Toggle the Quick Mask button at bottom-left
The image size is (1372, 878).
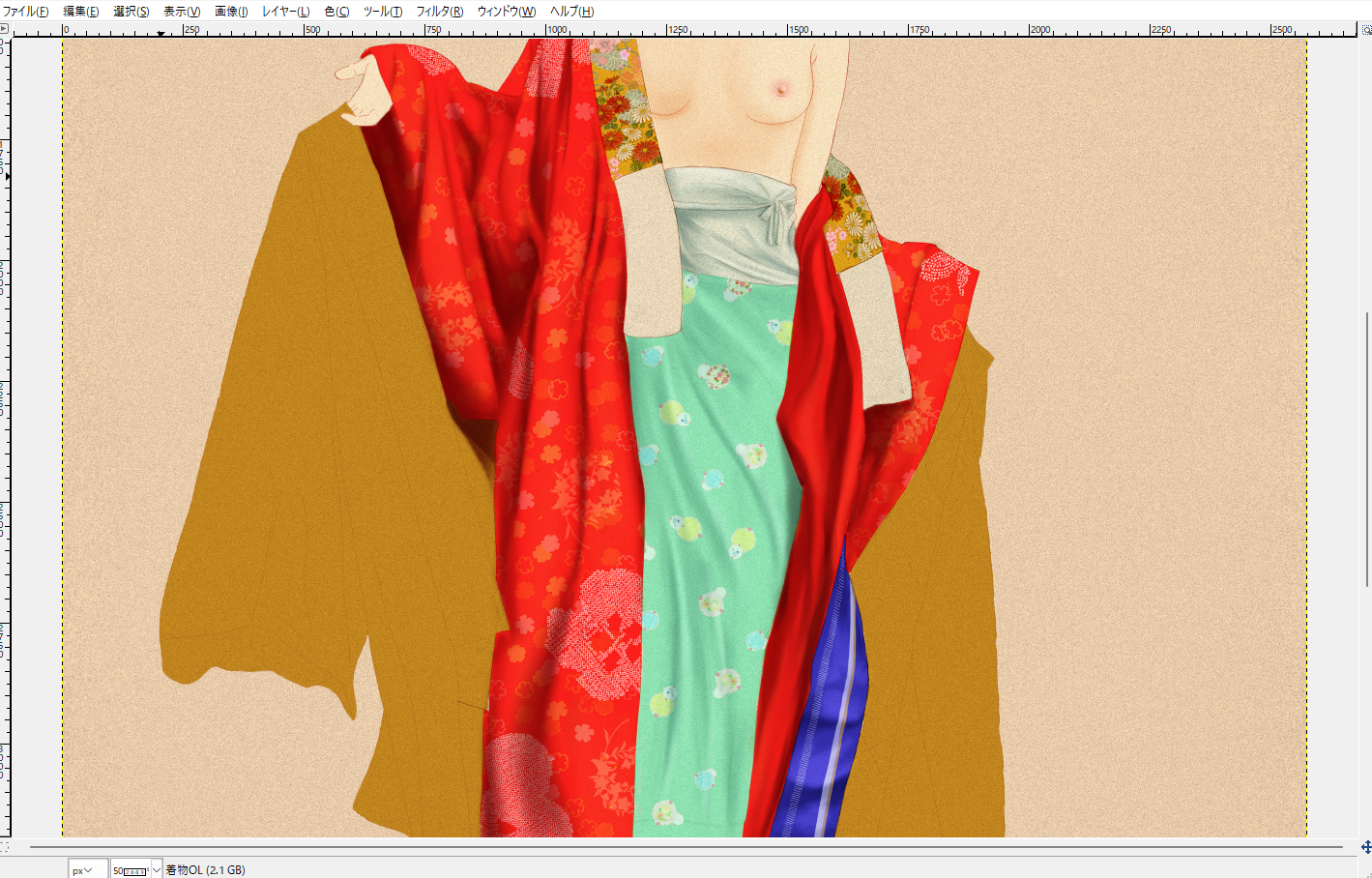point(4,846)
